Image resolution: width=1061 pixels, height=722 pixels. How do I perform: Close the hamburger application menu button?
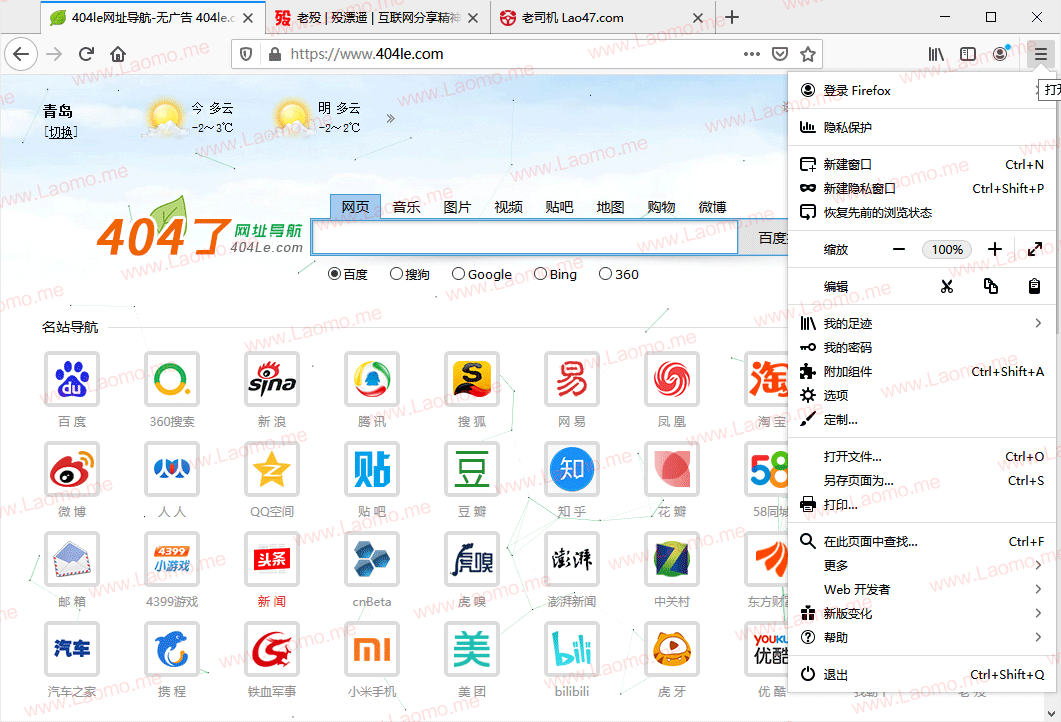(1041, 54)
